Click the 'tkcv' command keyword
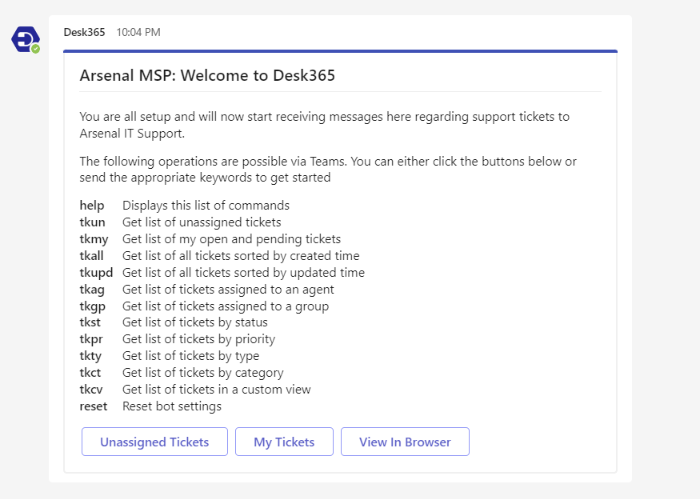The height and width of the screenshot is (499, 700). click(91, 390)
